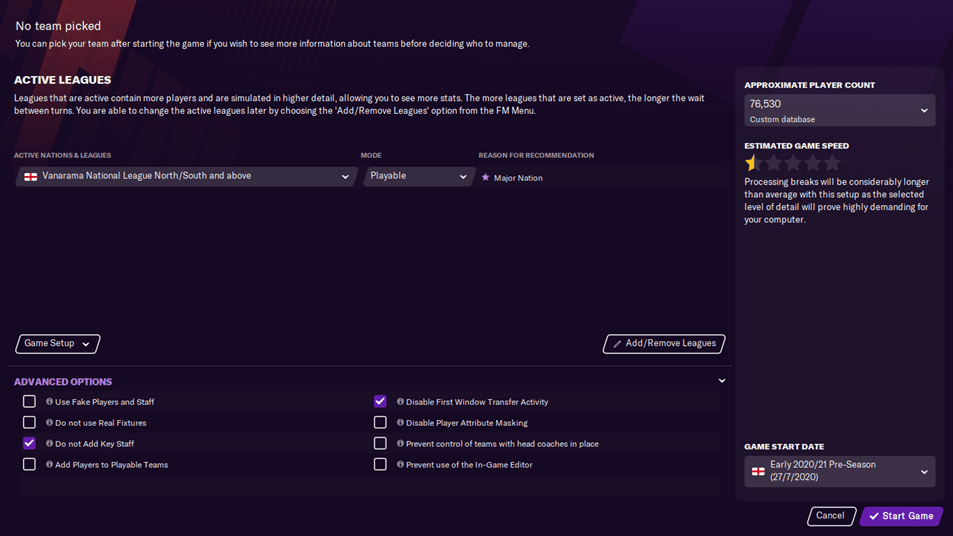Open the Playable mode dropdown

click(x=417, y=177)
